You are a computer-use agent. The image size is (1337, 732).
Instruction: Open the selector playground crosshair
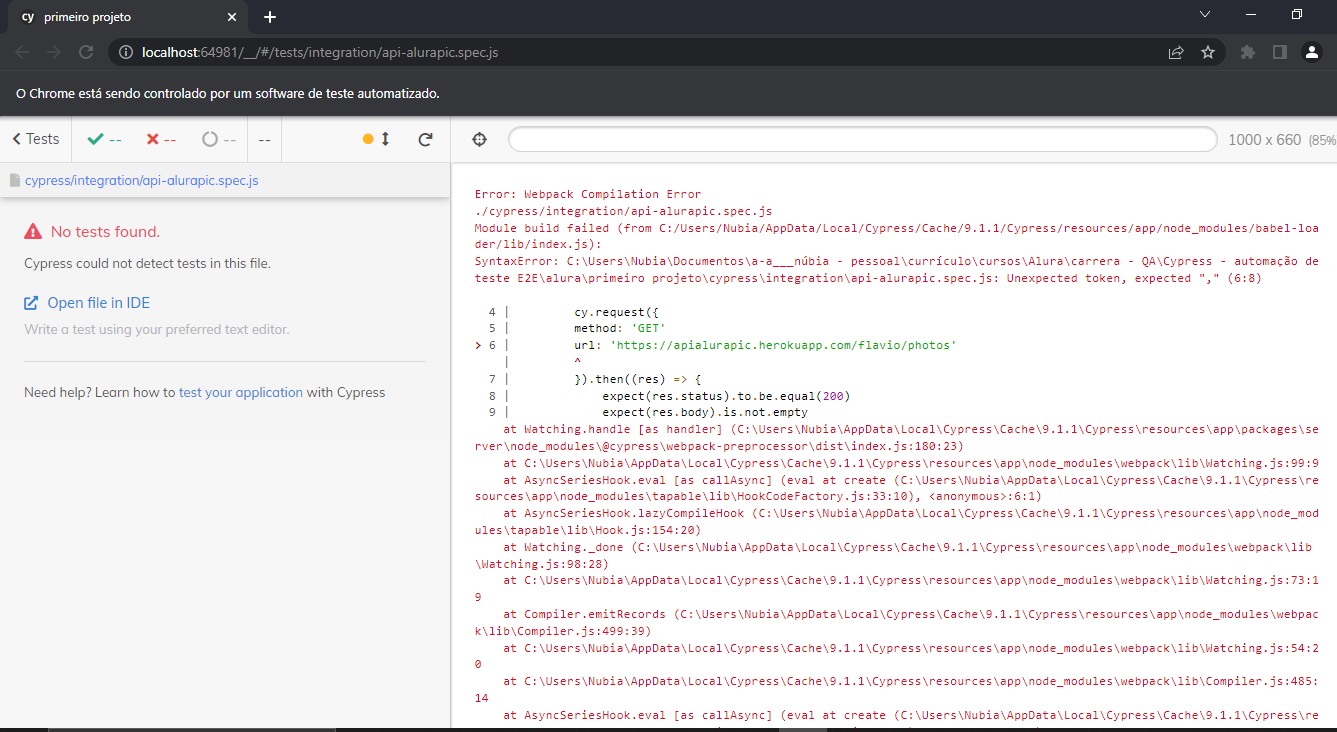pyautogui.click(x=479, y=140)
